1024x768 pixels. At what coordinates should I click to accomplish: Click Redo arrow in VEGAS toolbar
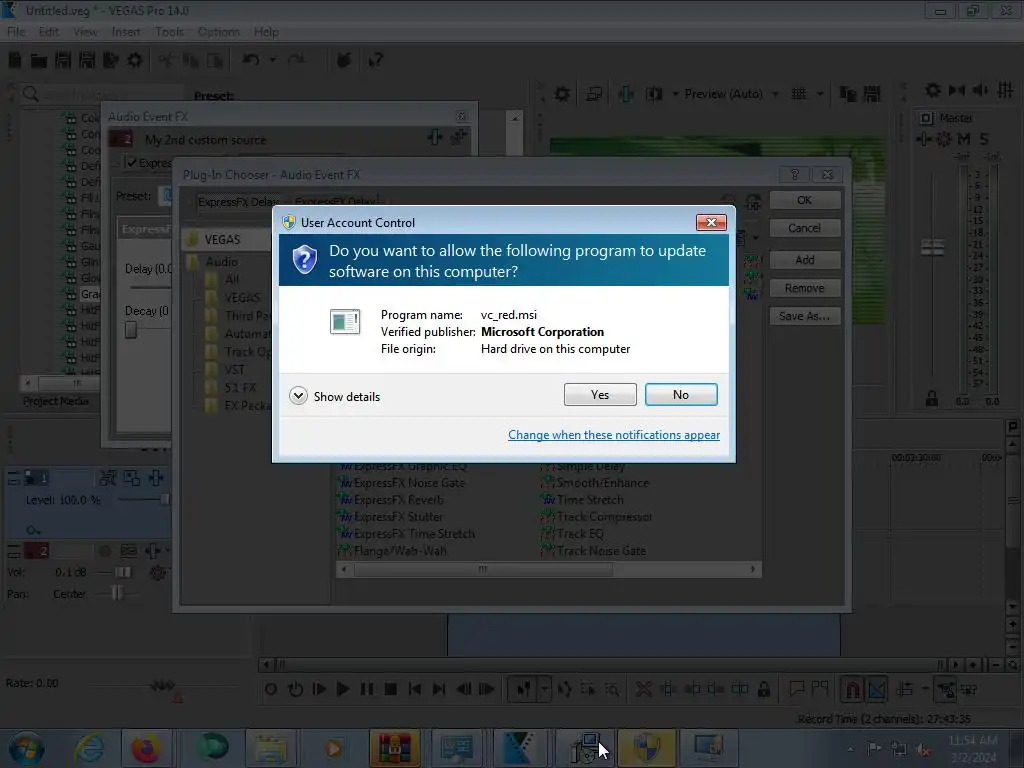point(296,59)
